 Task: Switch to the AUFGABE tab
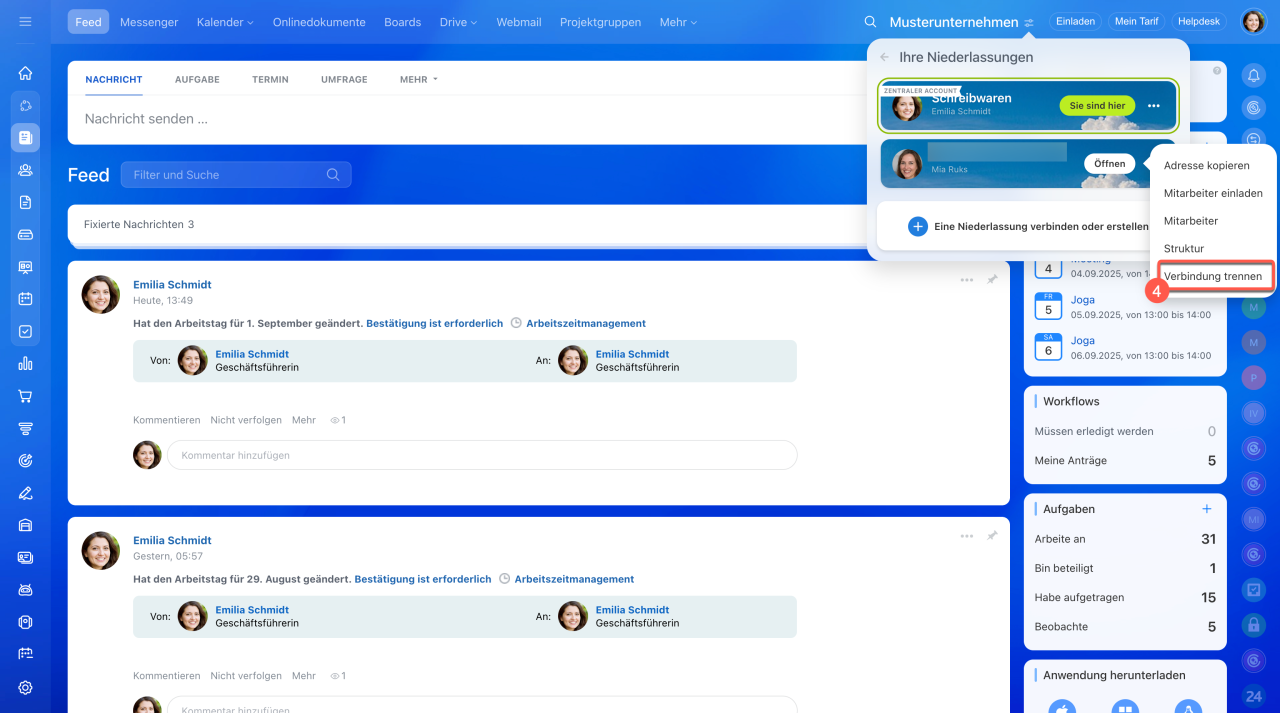click(197, 79)
